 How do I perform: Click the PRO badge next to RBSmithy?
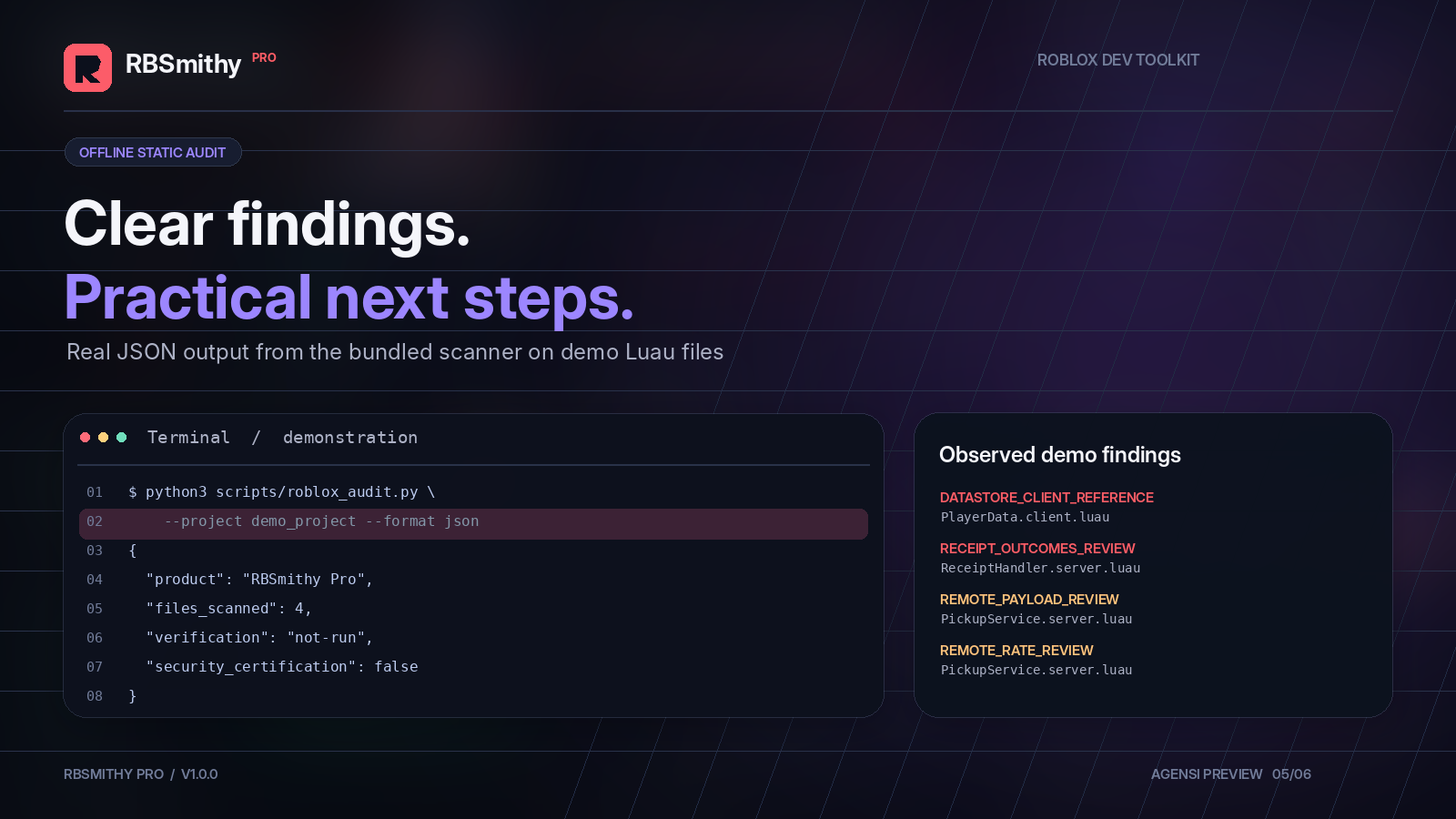264,57
